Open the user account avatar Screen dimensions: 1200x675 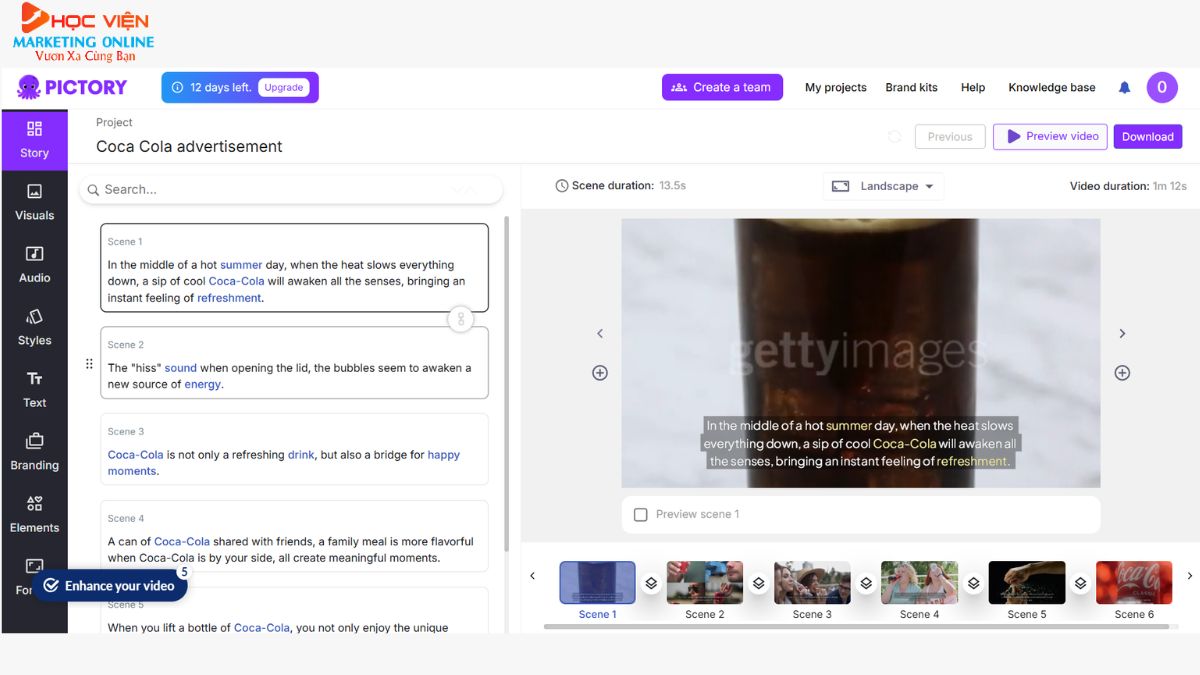[x=1162, y=87]
